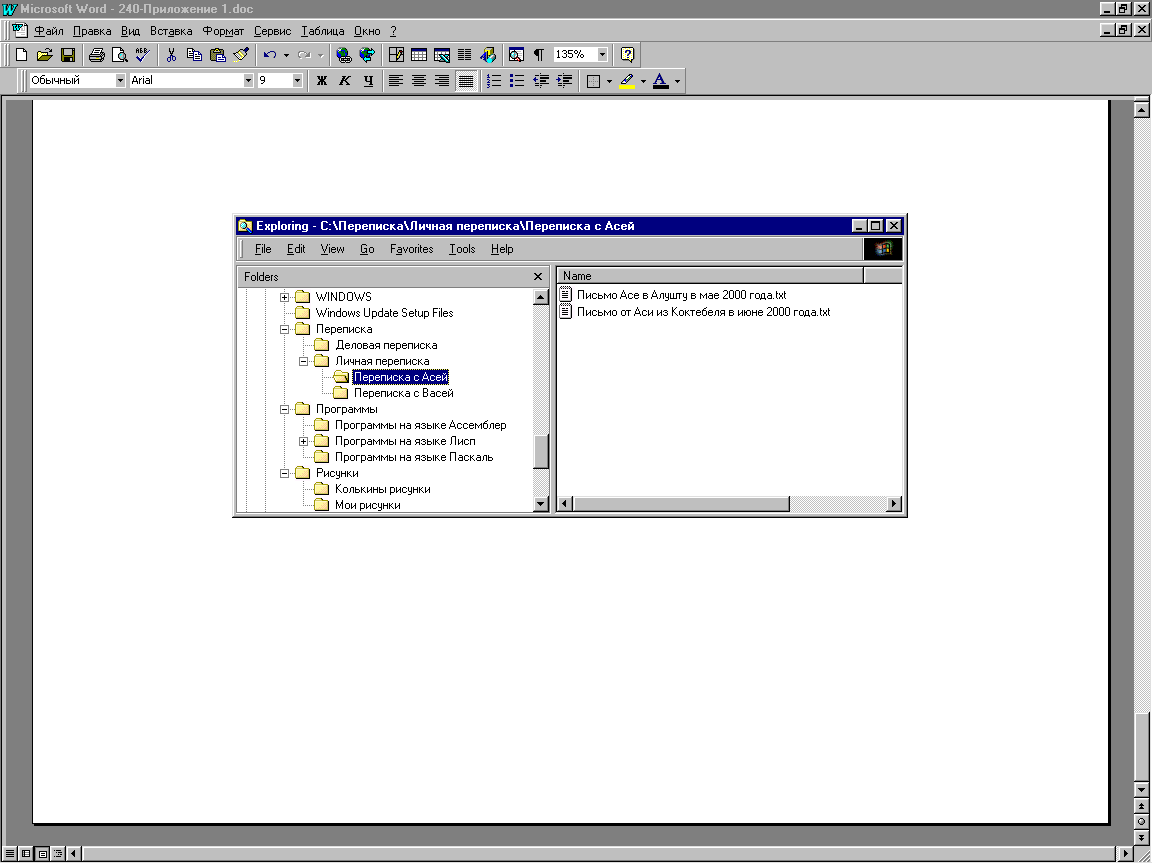Switch to justified alignment
1152x864 pixels.
tap(466, 81)
